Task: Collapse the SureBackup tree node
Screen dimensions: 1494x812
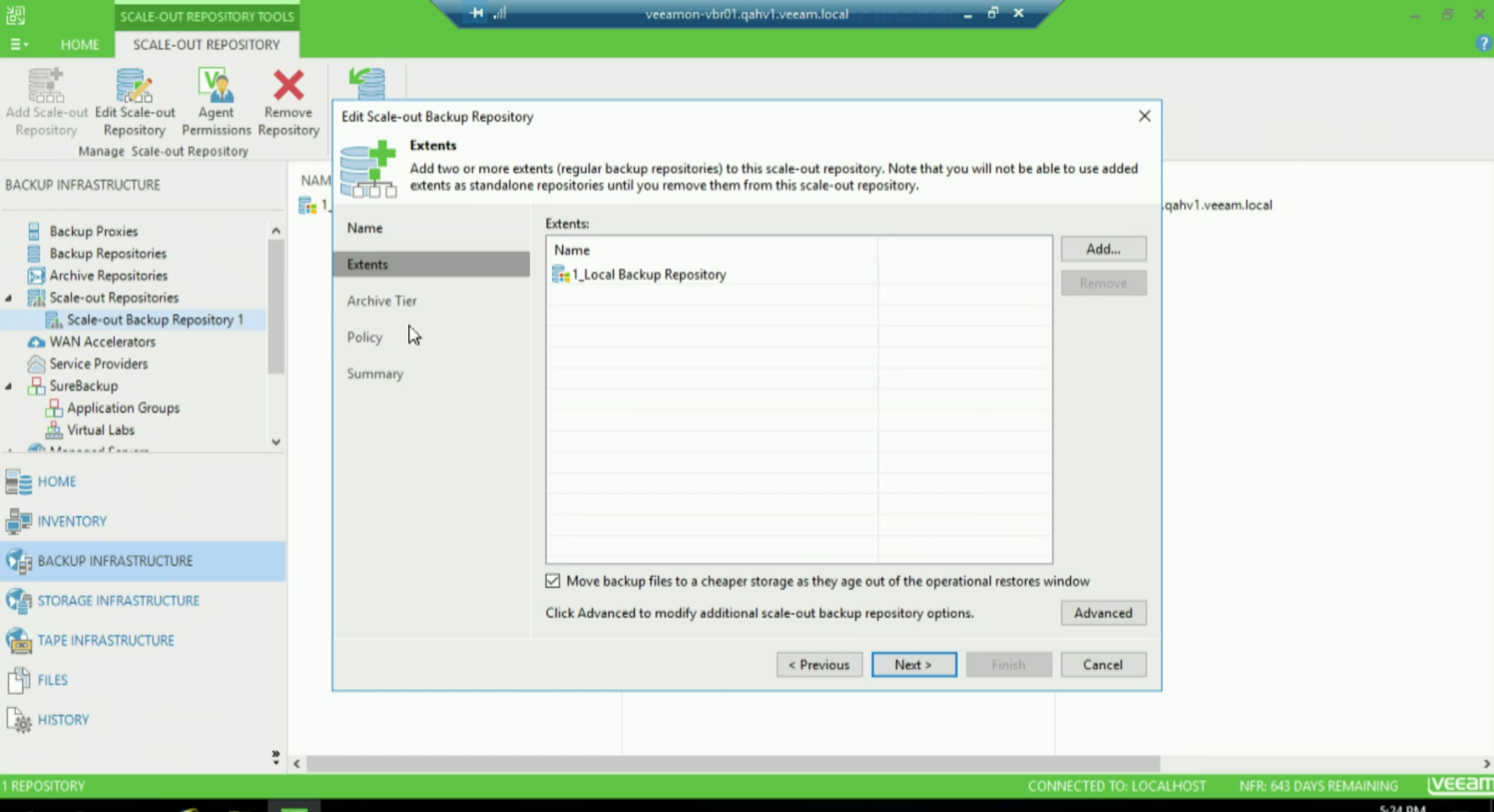Action: (x=9, y=386)
